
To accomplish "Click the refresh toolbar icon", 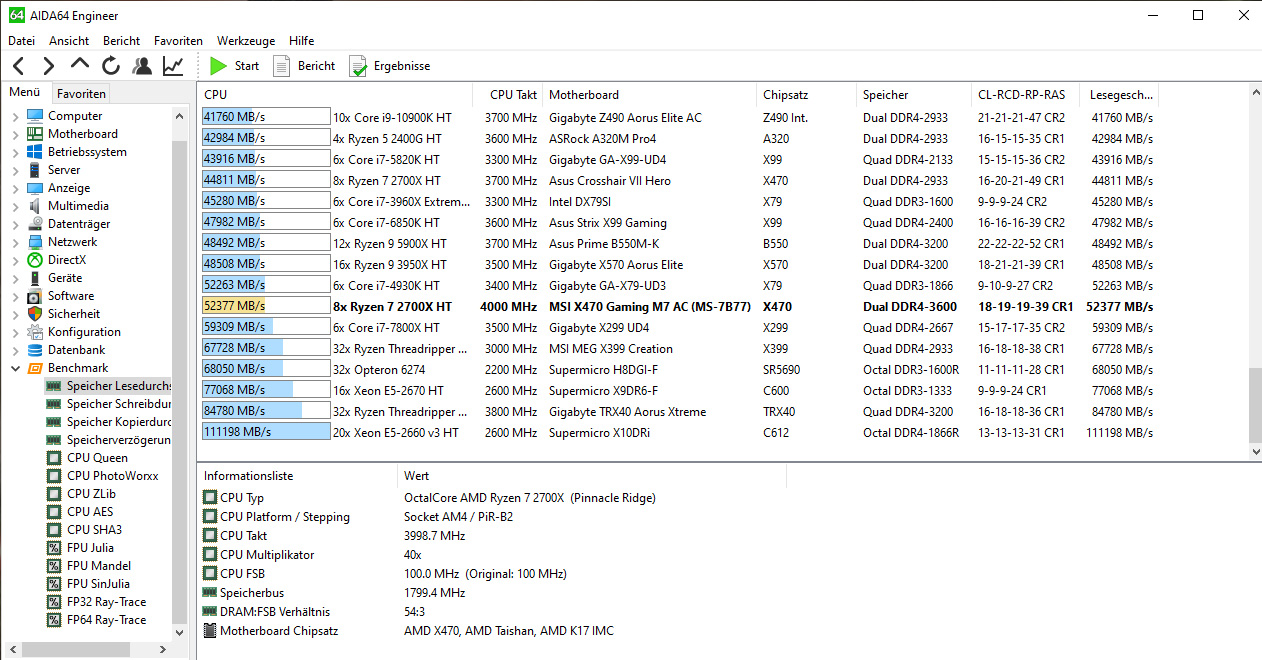I will [x=111, y=66].
